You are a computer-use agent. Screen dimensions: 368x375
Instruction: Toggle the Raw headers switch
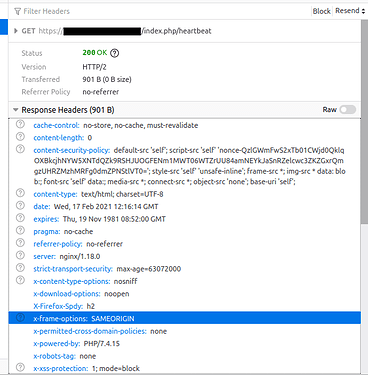click(348, 110)
